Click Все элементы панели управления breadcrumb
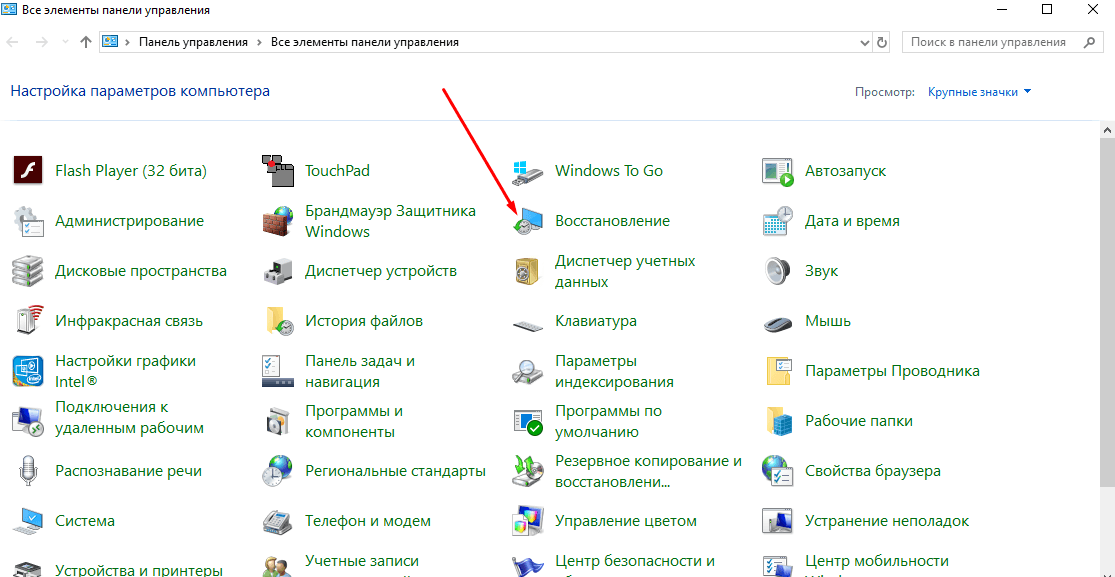The width and height of the screenshot is (1115, 577). pyautogui.click(x=365, y=42)
